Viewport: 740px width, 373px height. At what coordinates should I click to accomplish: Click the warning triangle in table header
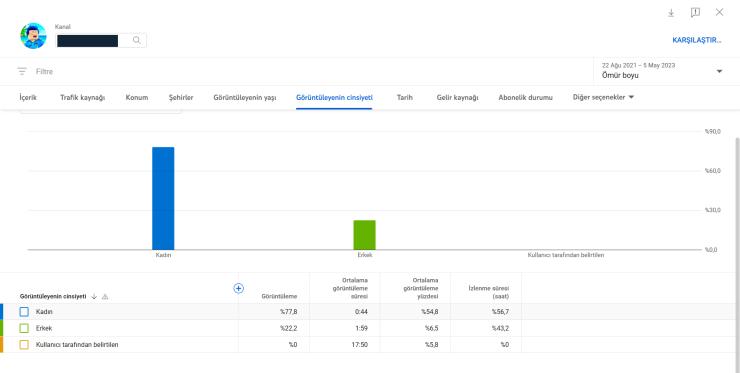[105, 297]
